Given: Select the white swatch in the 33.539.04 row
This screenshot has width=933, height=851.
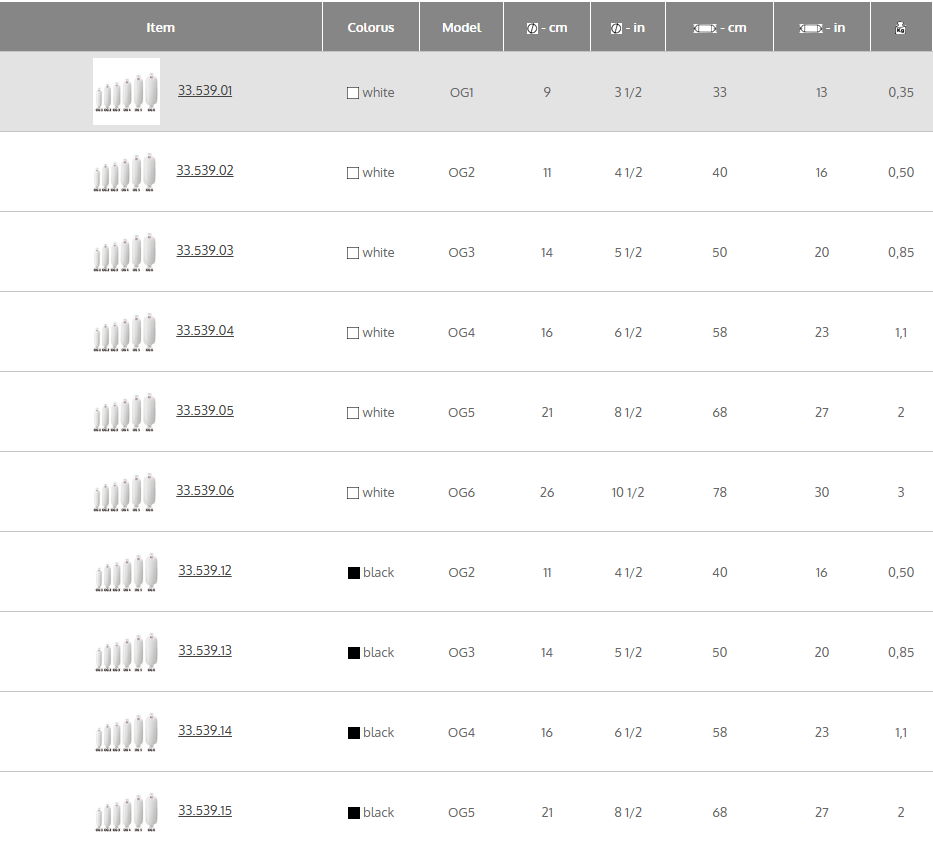Looking at the screenshot, I should pyautogui.click(x=352, y=333).
